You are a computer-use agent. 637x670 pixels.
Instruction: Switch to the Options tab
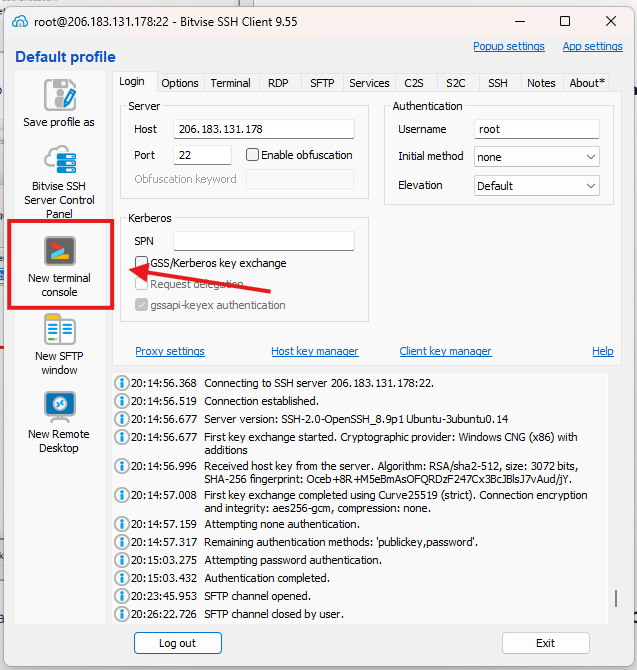point(180,83)
